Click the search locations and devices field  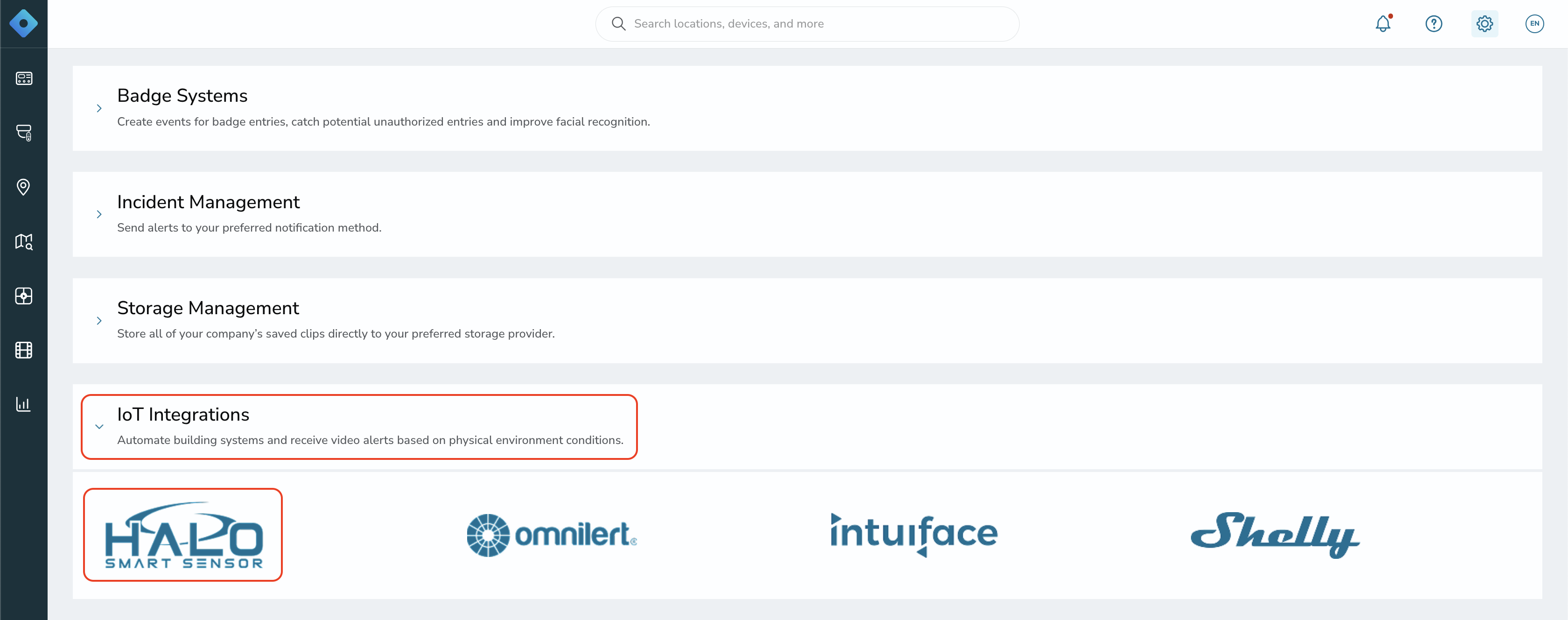807,24
